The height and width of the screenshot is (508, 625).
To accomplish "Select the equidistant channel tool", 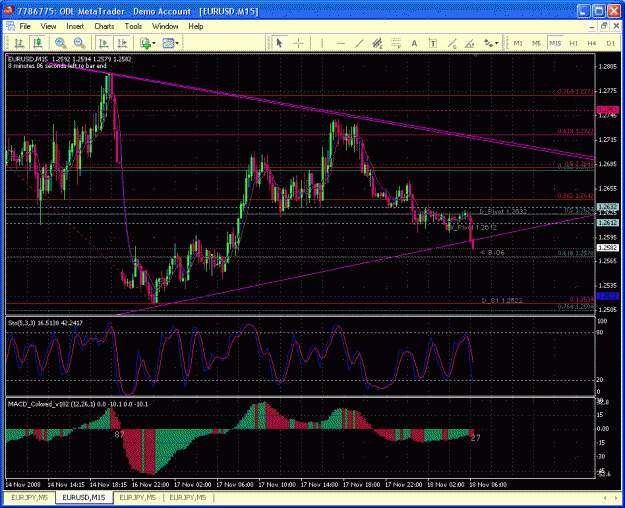I will coord(377,43).
